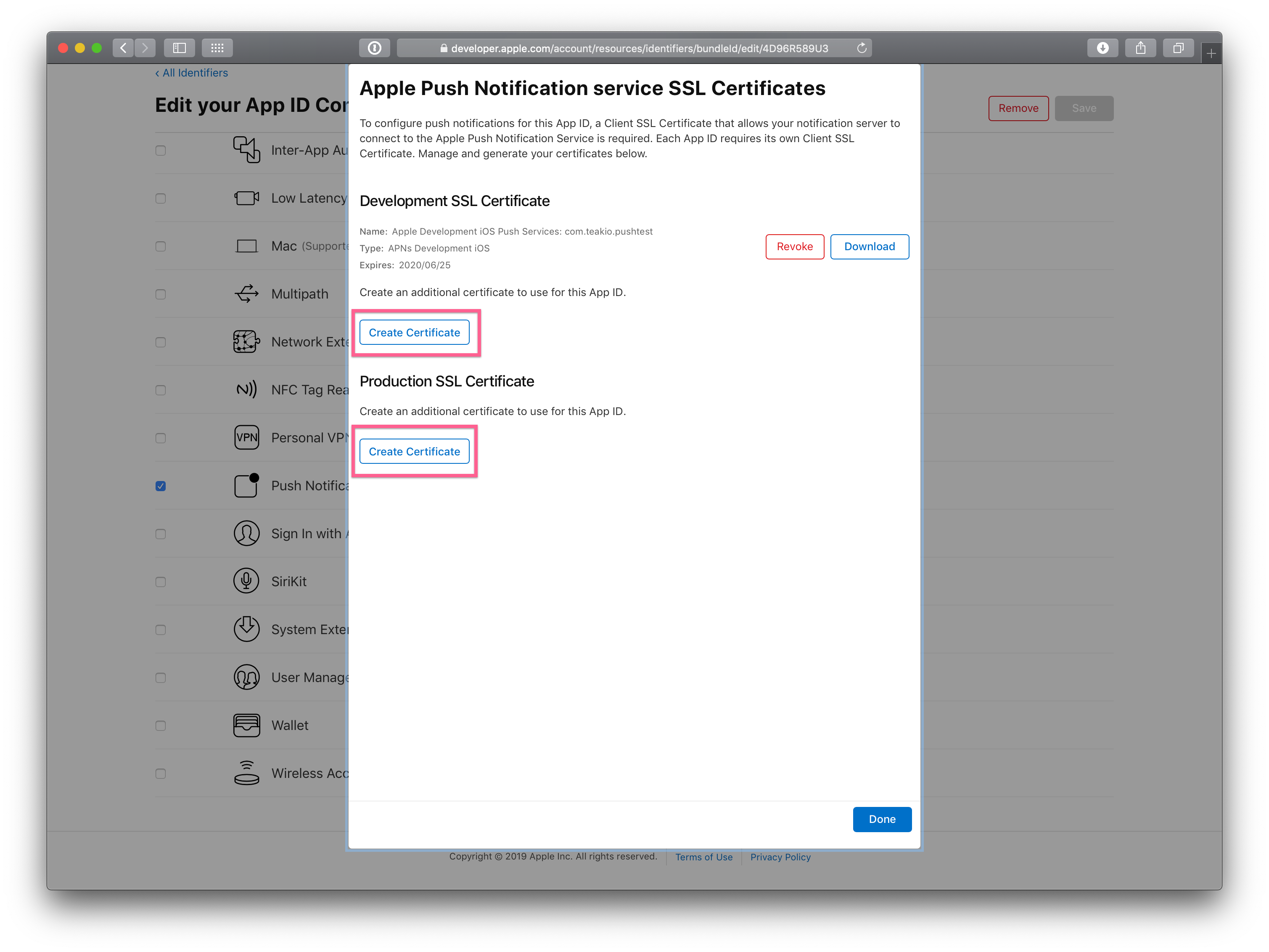This screenshot has width=1269, height=952.
Task: Enable the Wallet checkbox
Action: coord(161,726)
